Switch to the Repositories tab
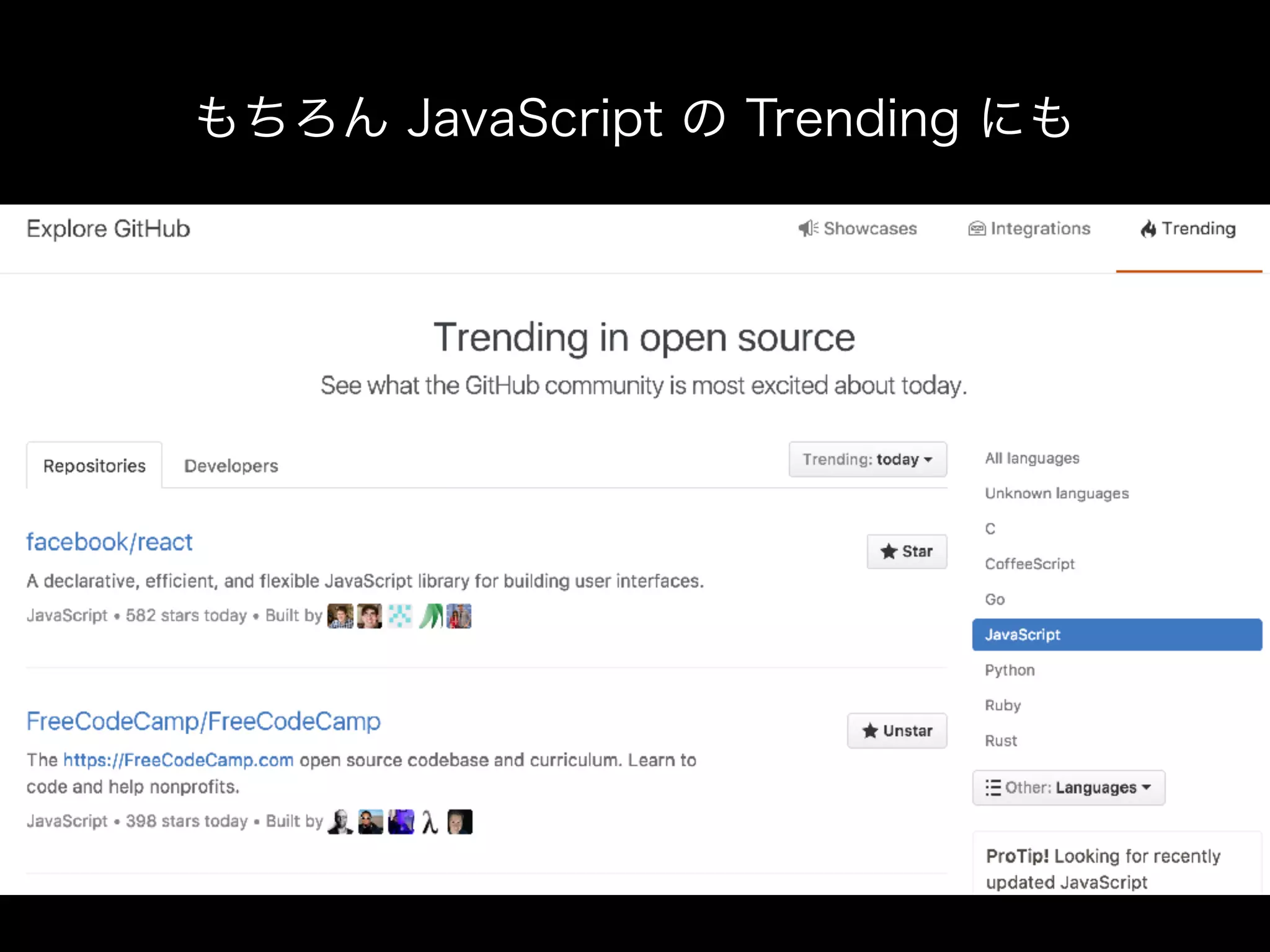The image size is (1270, 952). 94,465
